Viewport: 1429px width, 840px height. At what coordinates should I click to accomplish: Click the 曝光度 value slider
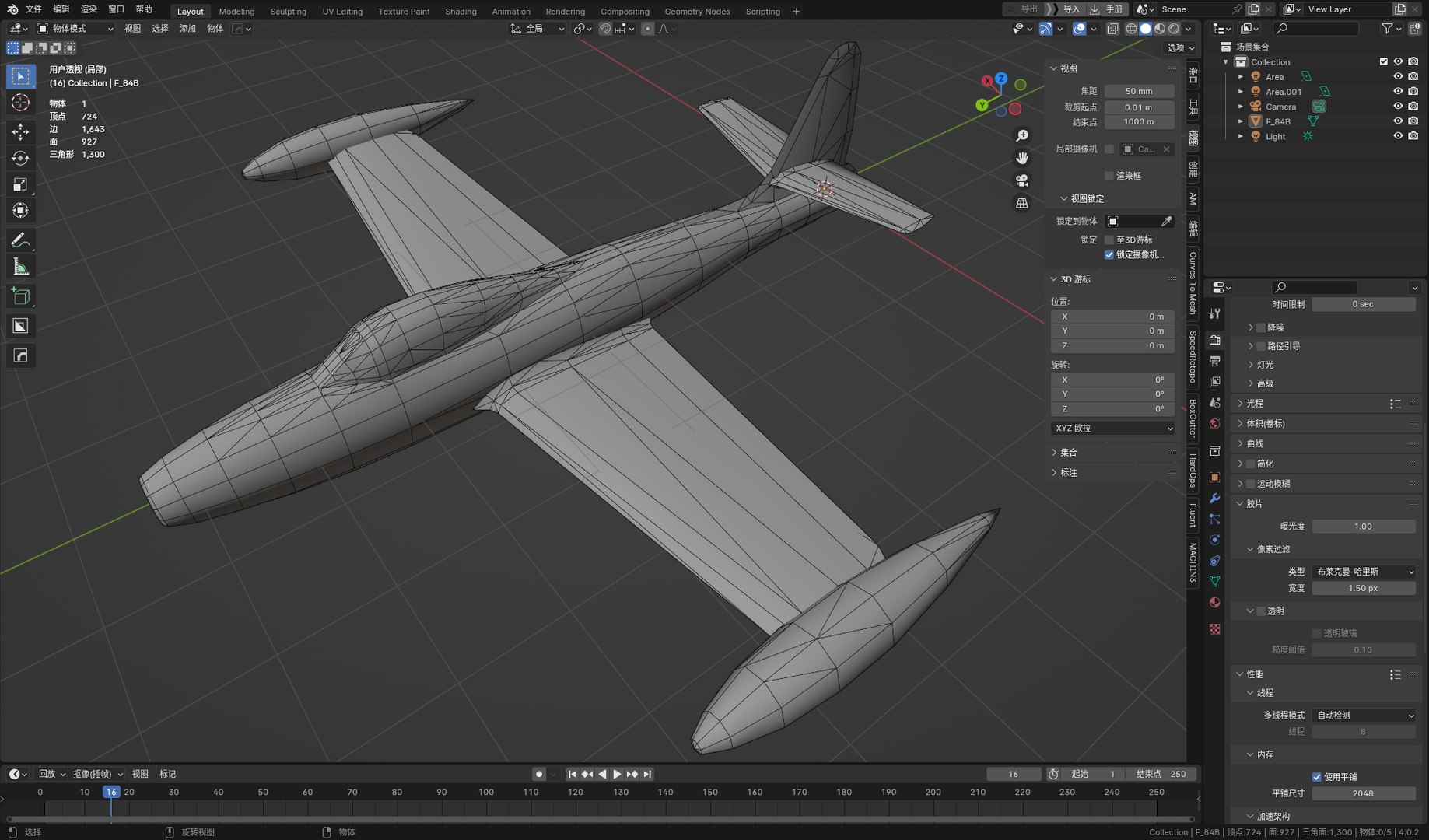(x=1364, y=527)
